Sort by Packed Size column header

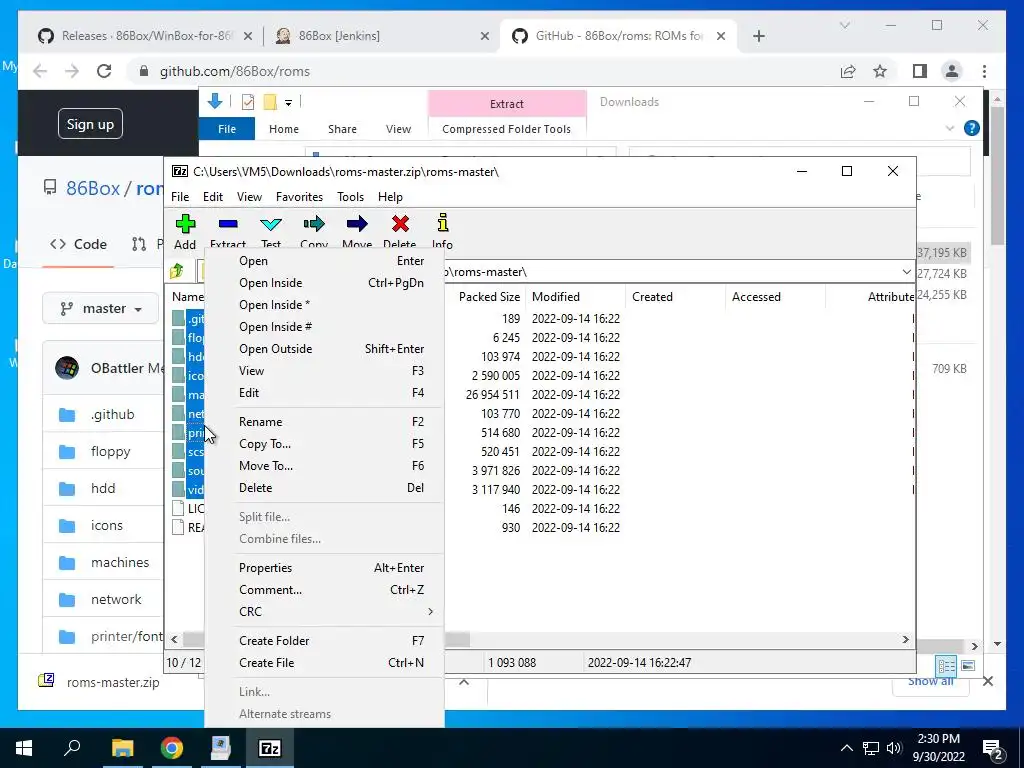[489, 296]
